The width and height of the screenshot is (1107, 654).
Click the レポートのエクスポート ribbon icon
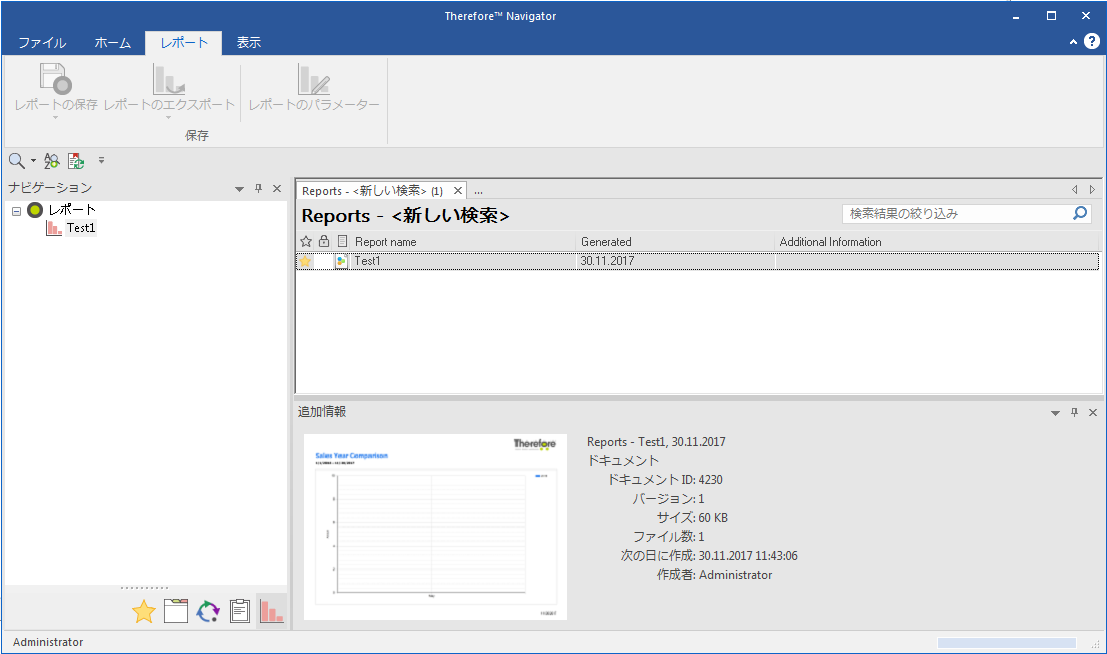click(x=169, y=78)
